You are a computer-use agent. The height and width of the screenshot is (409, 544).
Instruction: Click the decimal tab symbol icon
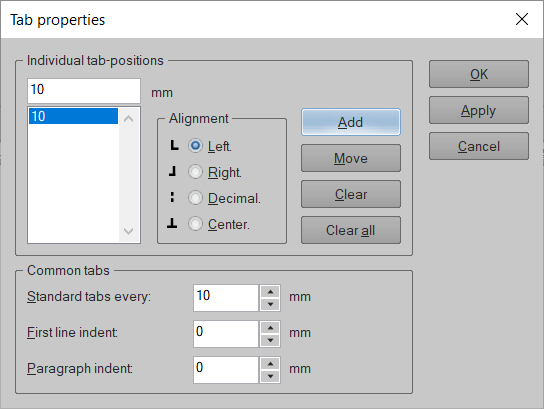coord(172,197)
